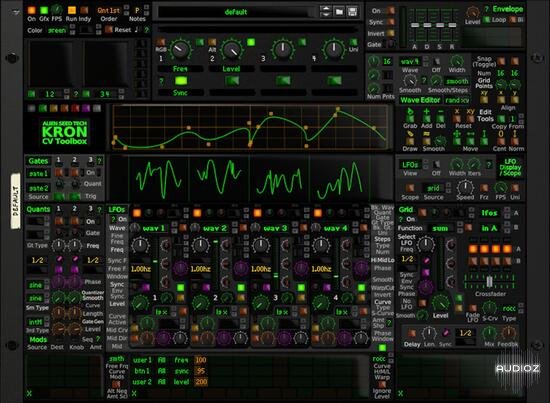Toggle the Scope button

pyautogui.click(x=410, y=188)
